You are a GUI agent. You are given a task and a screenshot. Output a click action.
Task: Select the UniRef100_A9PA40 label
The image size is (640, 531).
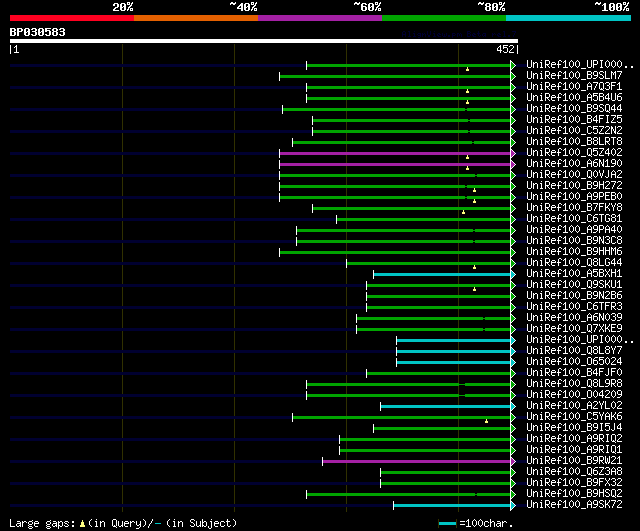574,230
